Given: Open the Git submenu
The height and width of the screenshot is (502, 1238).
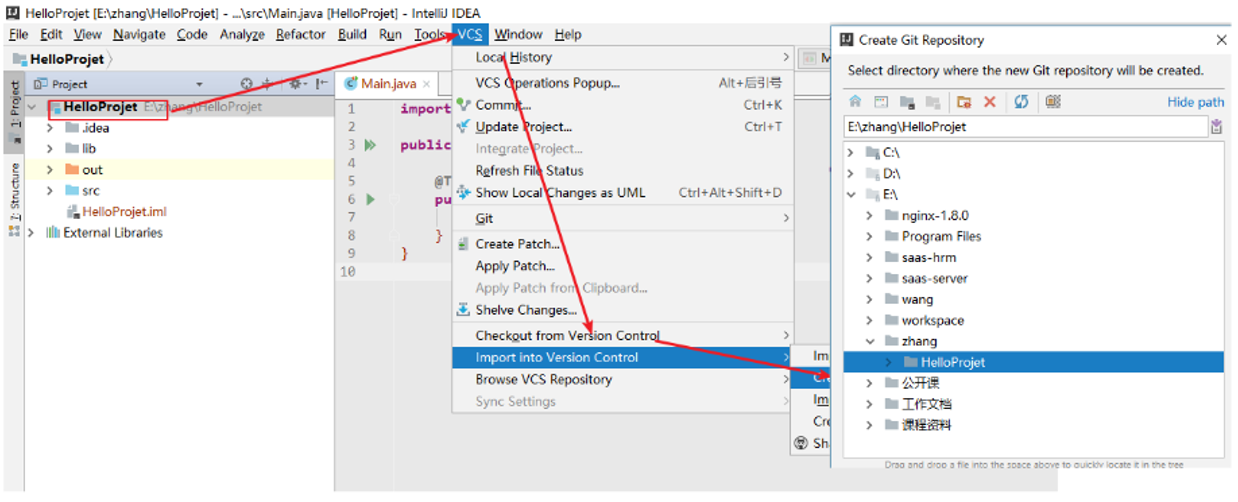Looking at the screenshot, I should tap(623, 218).
